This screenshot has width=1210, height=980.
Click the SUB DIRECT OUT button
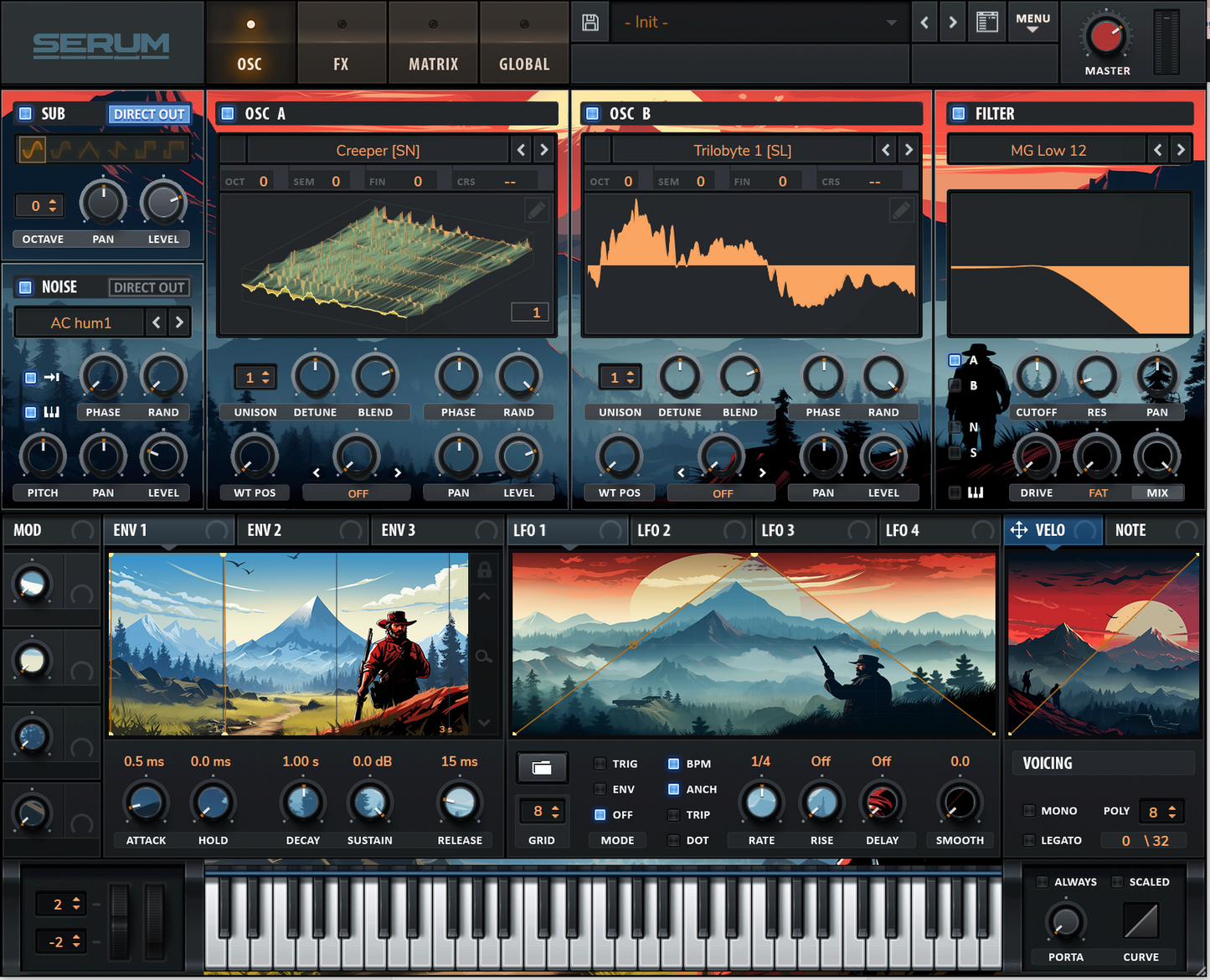point(149,114)
